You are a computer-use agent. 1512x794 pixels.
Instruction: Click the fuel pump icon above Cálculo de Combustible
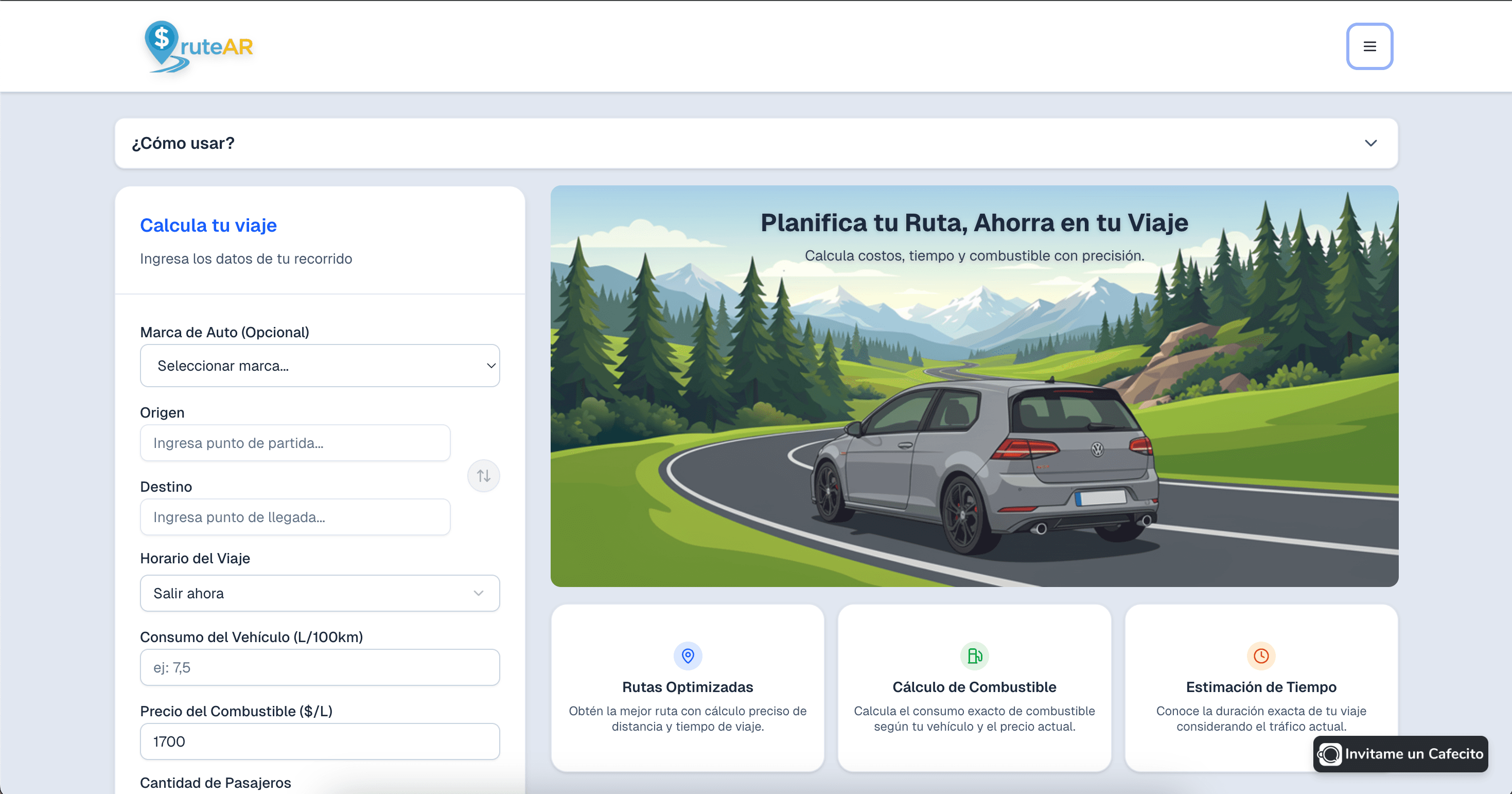point(974,655)
